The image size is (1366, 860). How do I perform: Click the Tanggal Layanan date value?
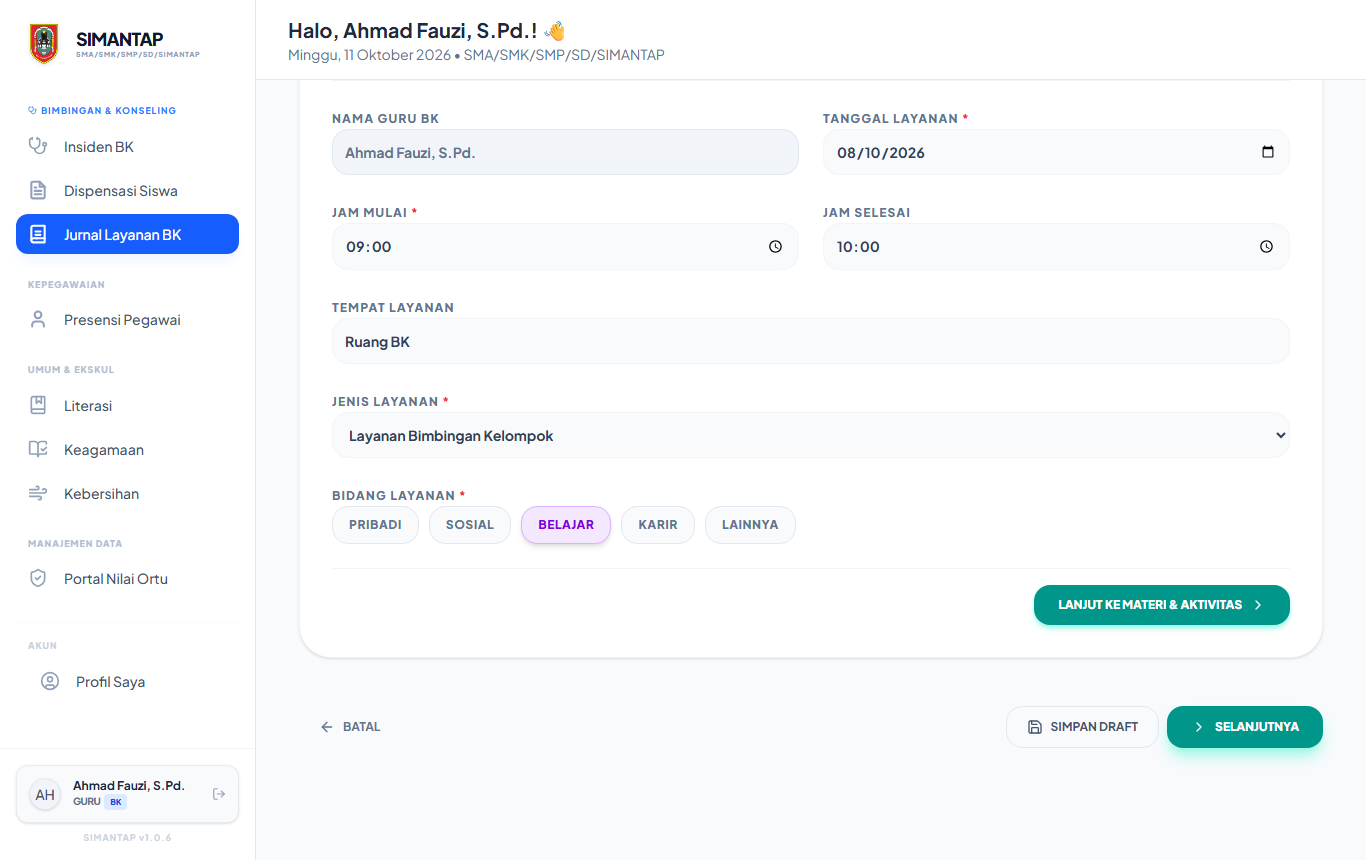881,153
